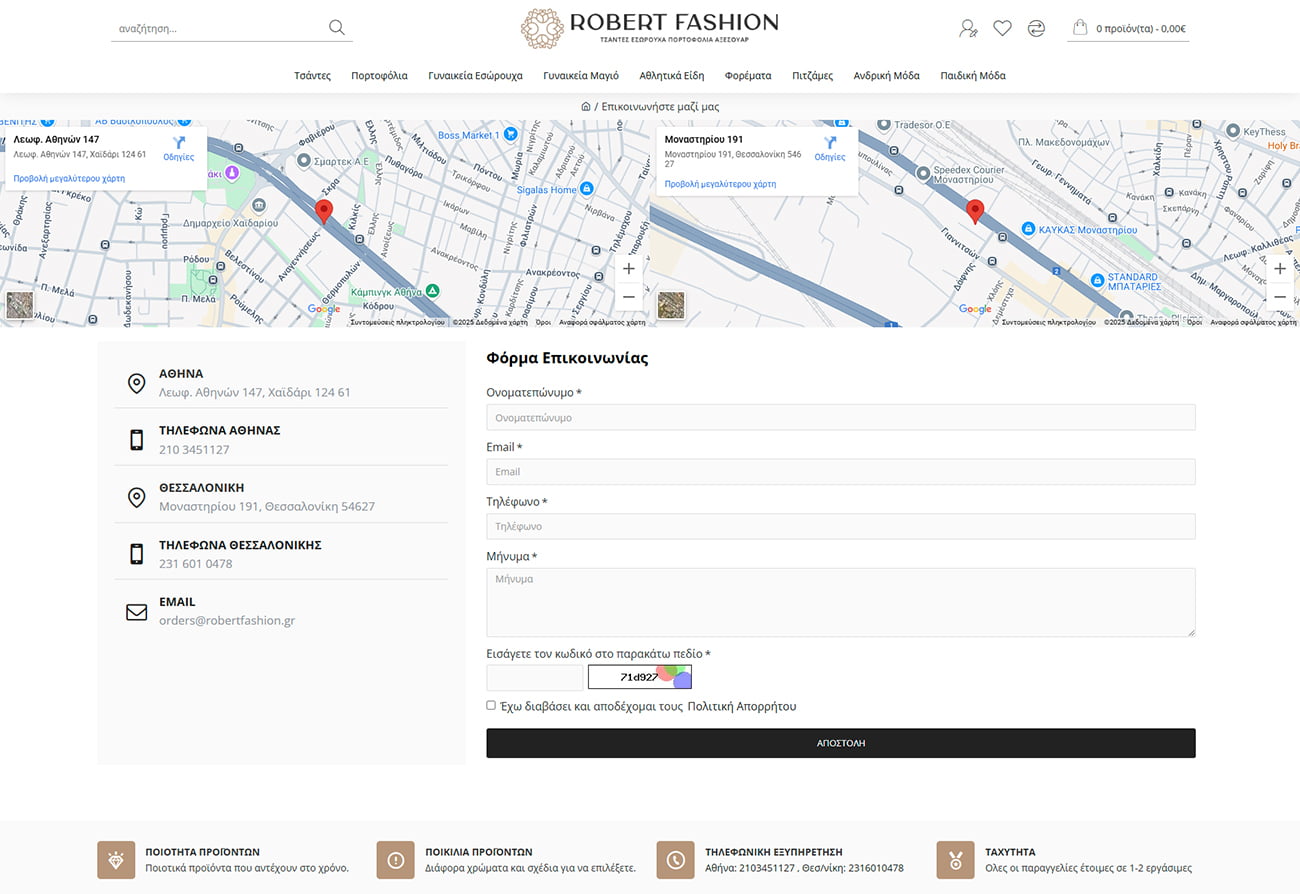Click directions icon on Thessaloniki map
The image size is (1300, 894).
point(830,143)
